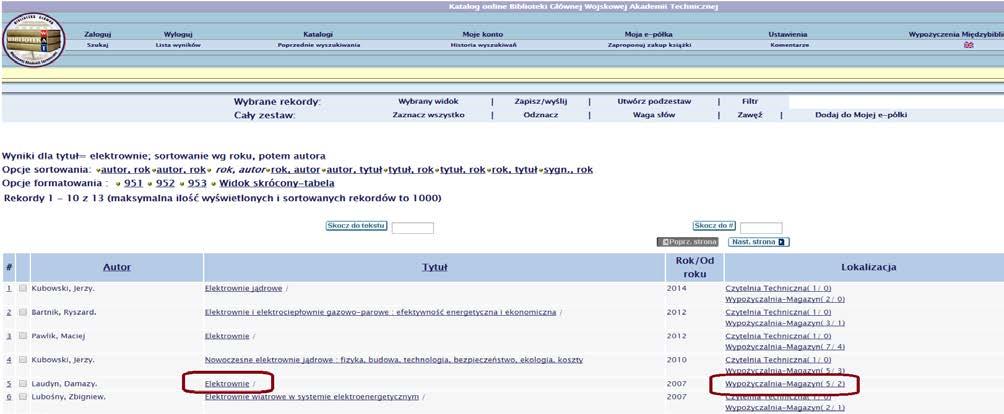
Task: Toggle the checkbox for Laudyn, Damazy
Action: pos(23,384)
